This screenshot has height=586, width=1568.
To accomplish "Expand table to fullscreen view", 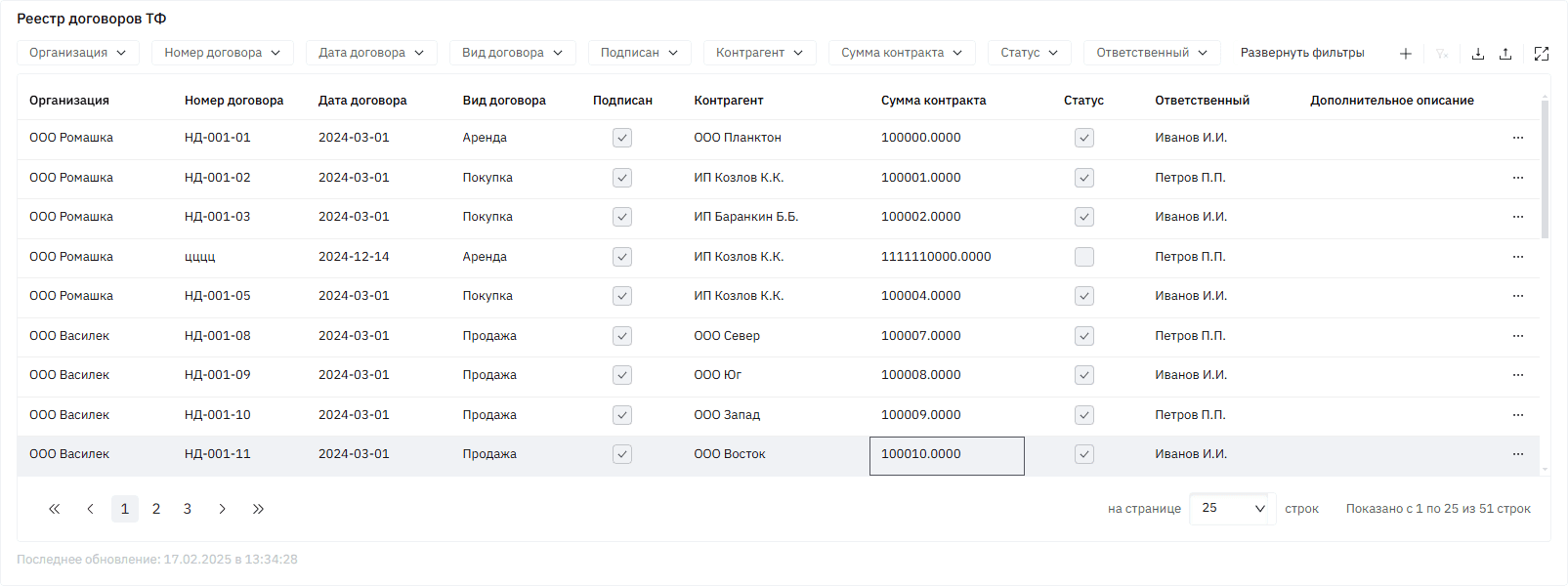I will pyautogui.click(x=1542, y=54).
